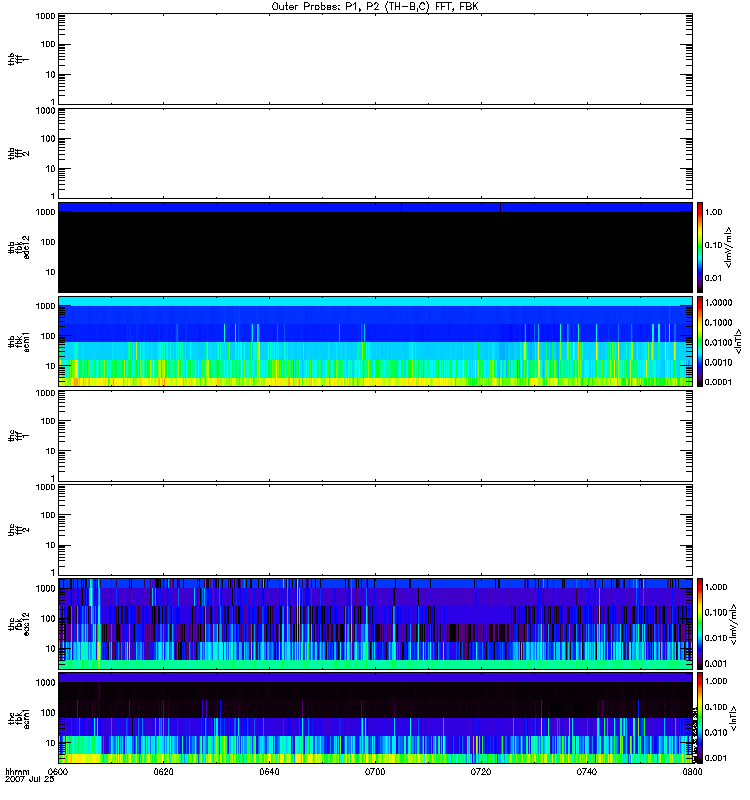Viewport: 750px width, 800px height.
Task: Click the thc fbk edc12 spectrogram panel
Action: pos(375,622)
